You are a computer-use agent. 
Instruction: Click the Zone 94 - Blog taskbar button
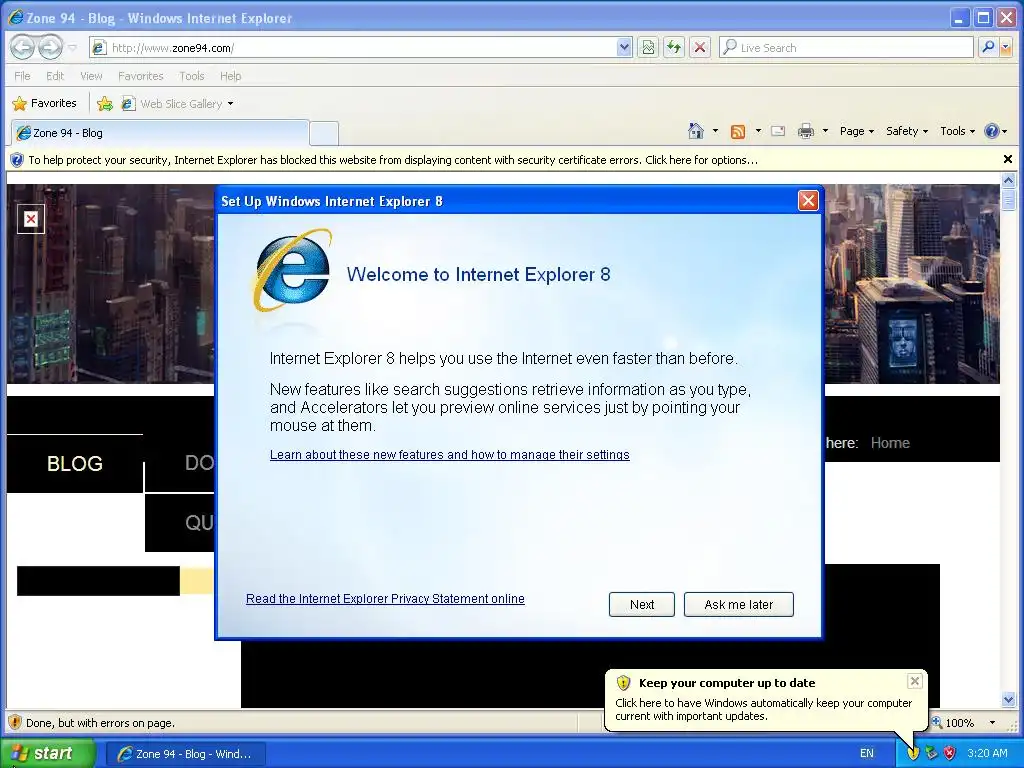[186, 754]
